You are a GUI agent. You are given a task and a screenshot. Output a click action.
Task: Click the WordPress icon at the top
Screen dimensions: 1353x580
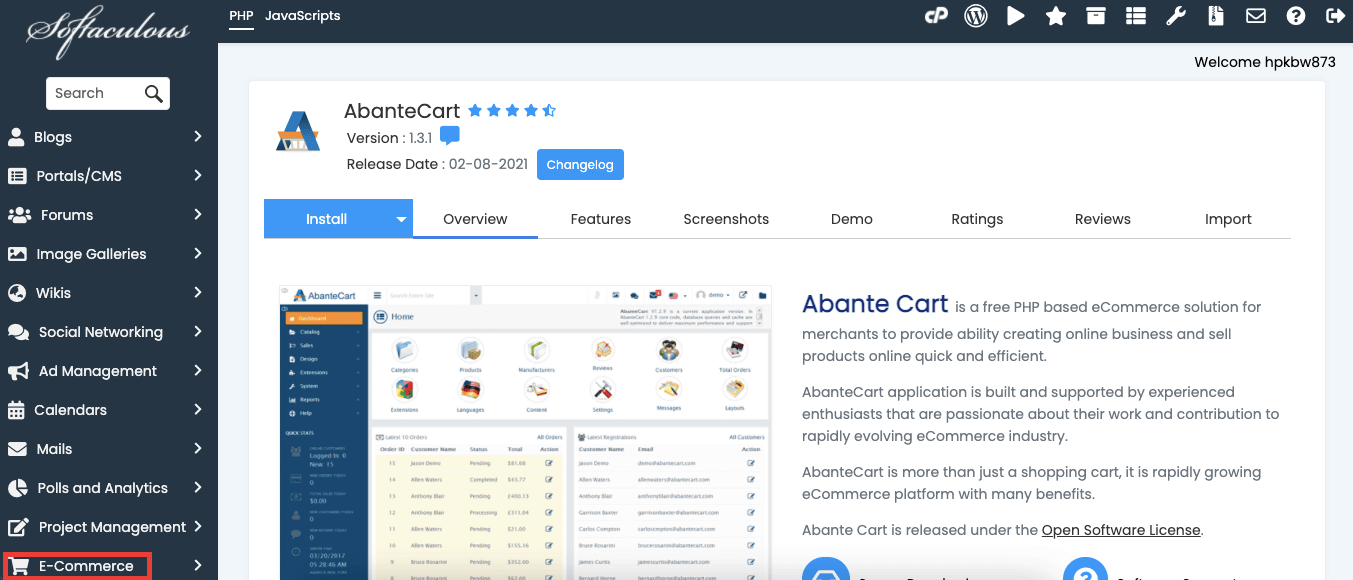coord(976,15)
